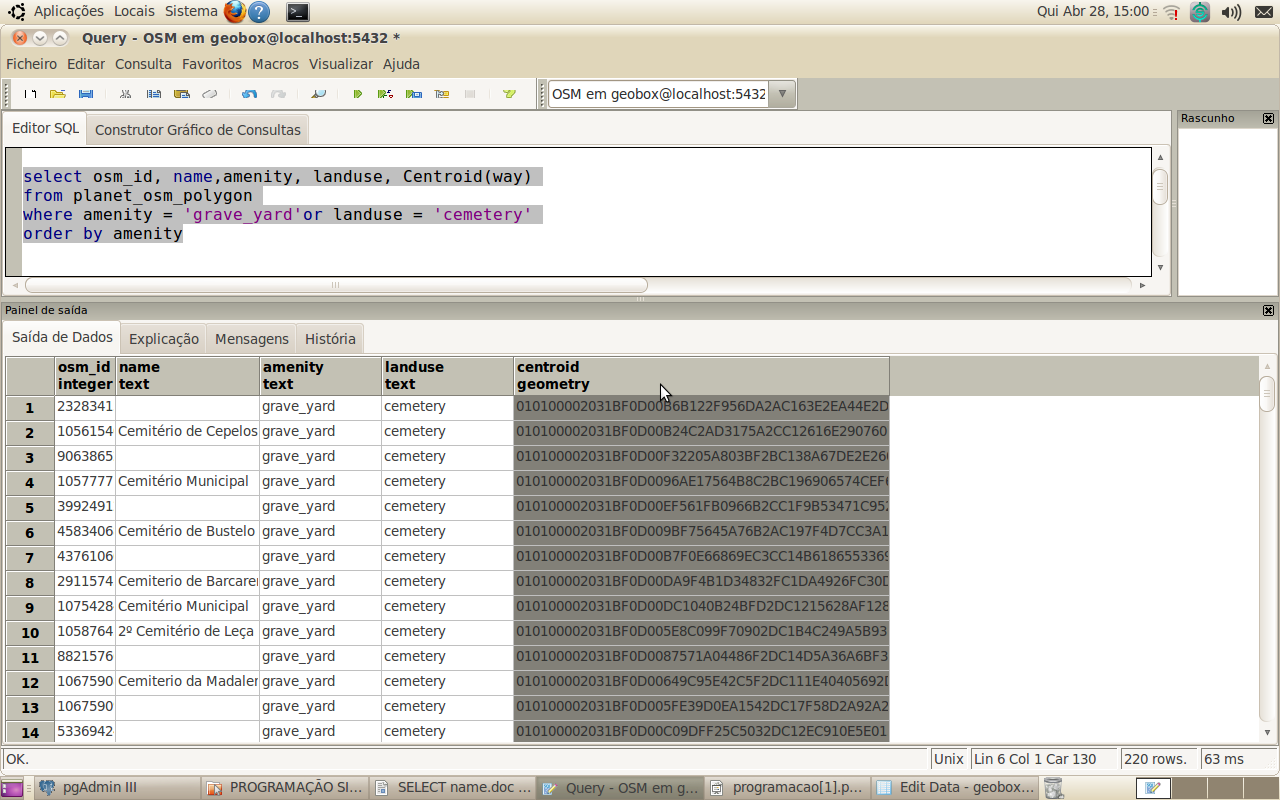
Task: Click the show desktop icon on bottom panel
Action: tap(14, 788)
